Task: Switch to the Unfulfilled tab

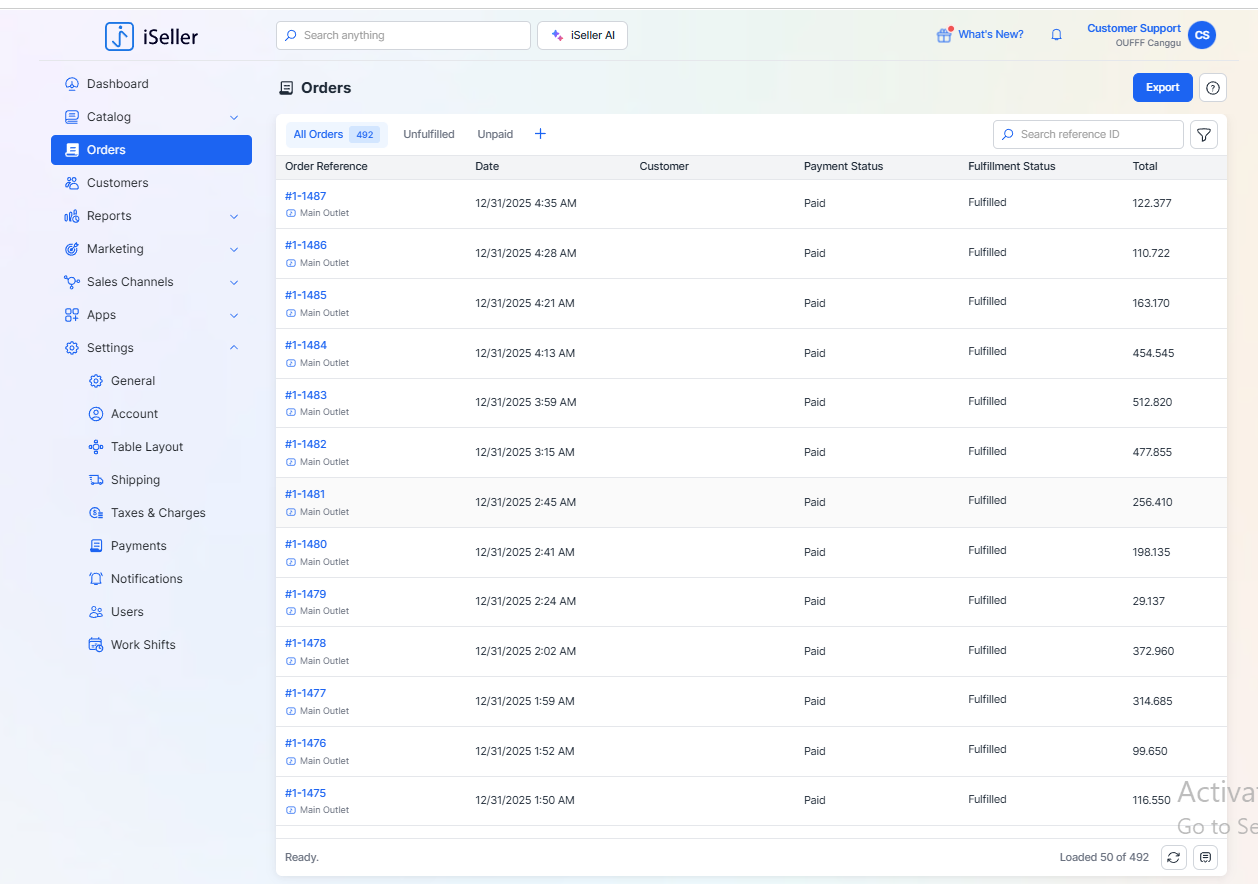Action: tap(428, 134)
